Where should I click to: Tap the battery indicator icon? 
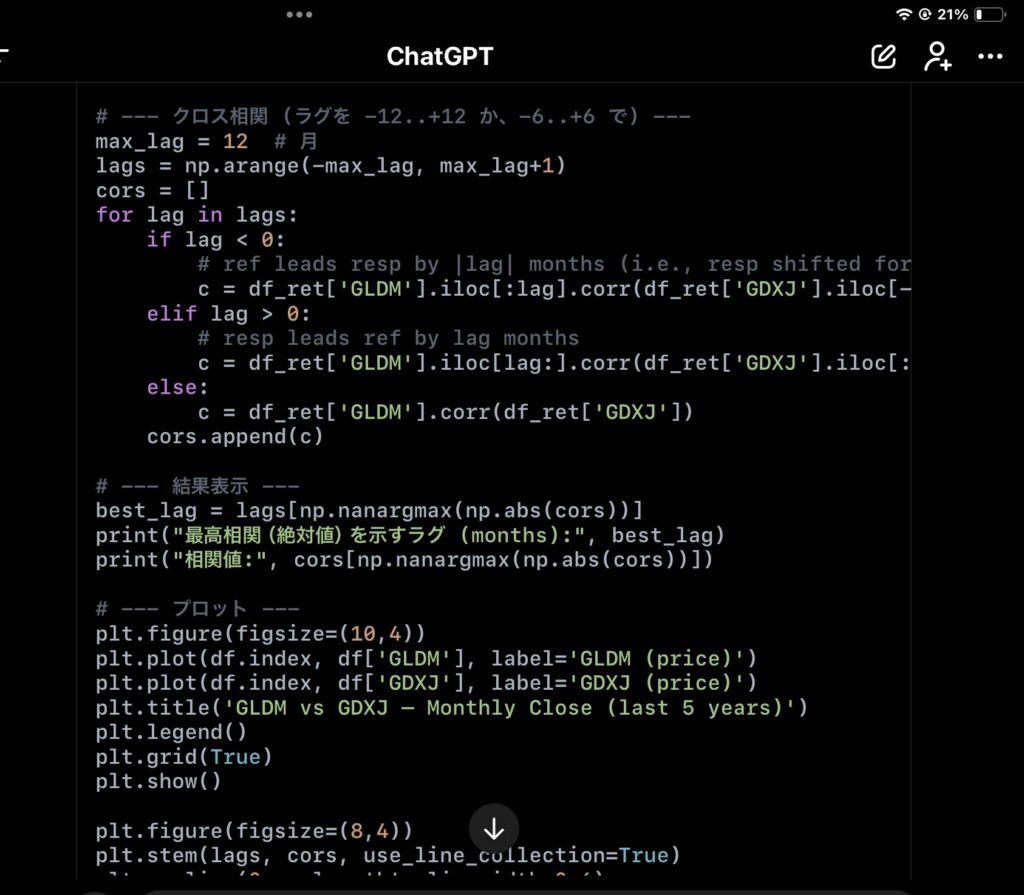coord(990,15)
